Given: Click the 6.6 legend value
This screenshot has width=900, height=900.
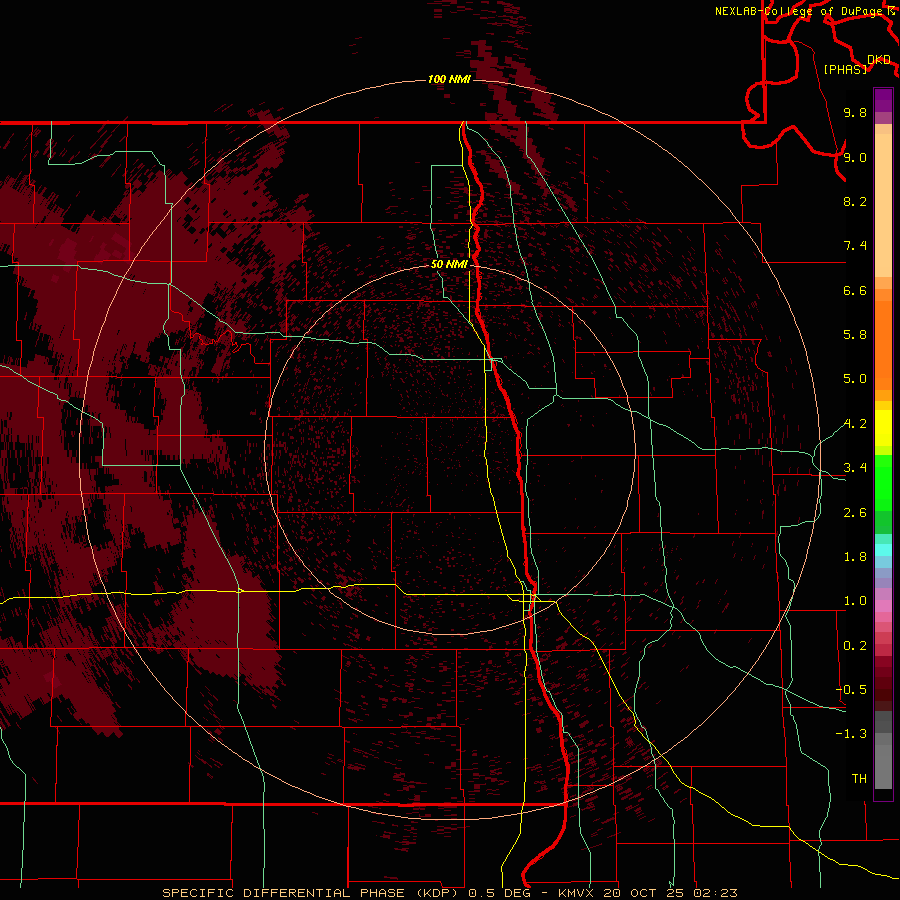Looking at the screenshot, I should click(855, 290).
